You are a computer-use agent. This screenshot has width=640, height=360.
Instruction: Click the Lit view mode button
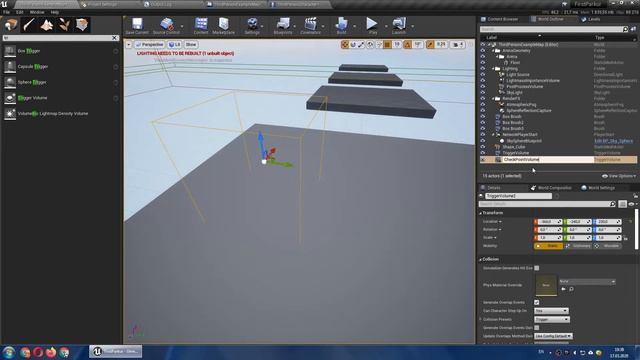[x=175, y=44]
